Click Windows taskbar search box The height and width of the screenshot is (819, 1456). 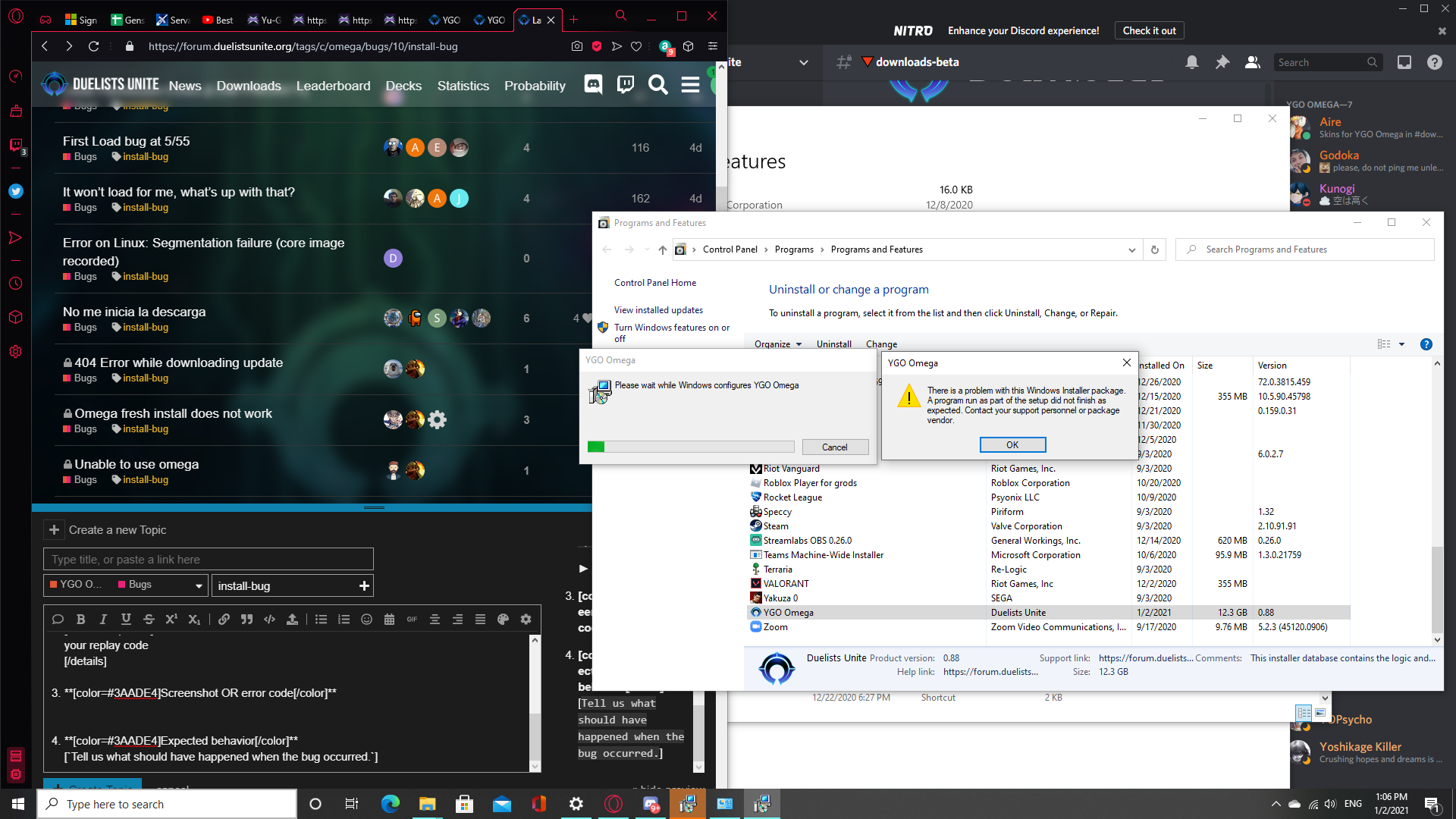[x=167, y=804]
